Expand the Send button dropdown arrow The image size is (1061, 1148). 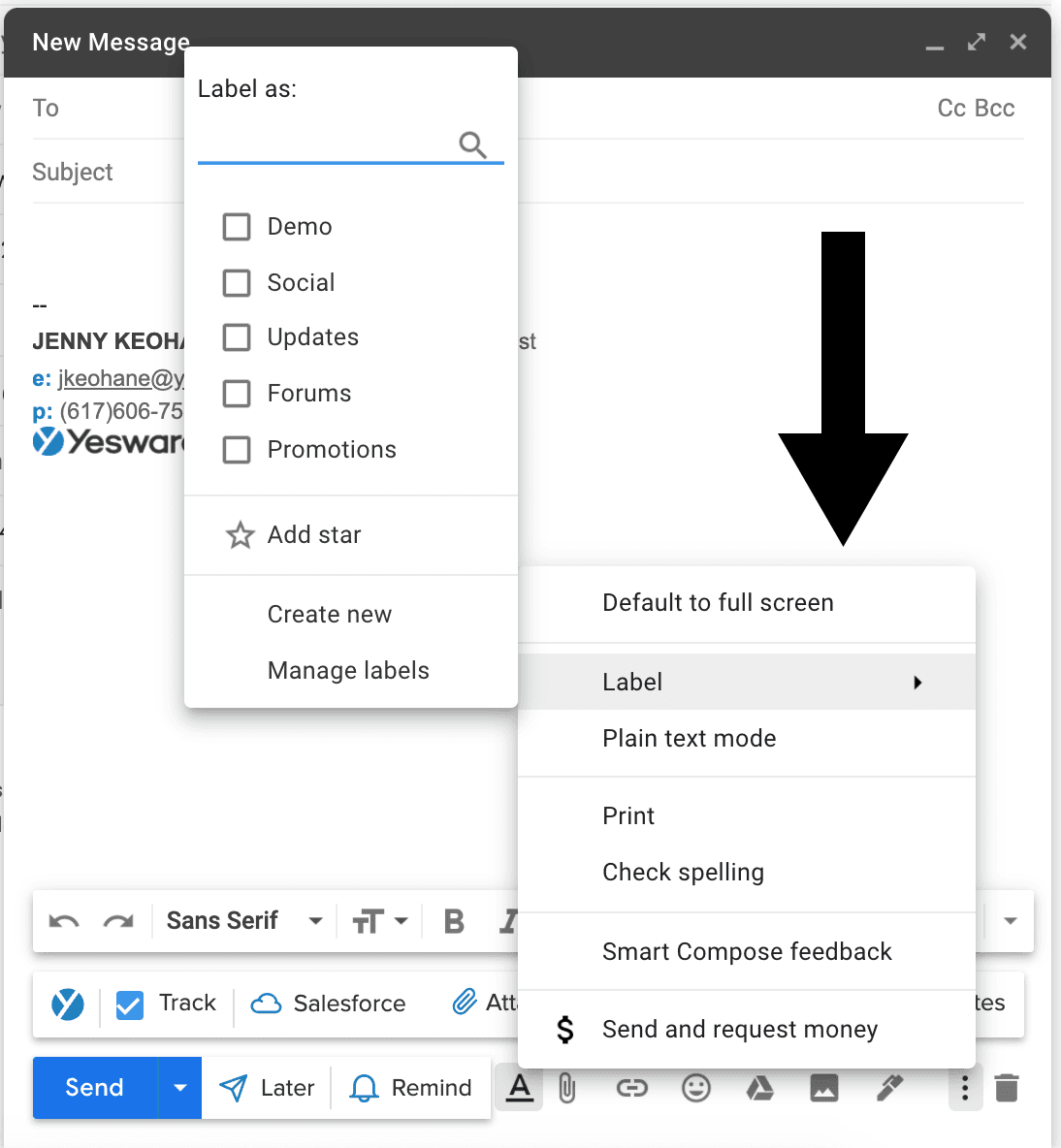point(179,1088)
